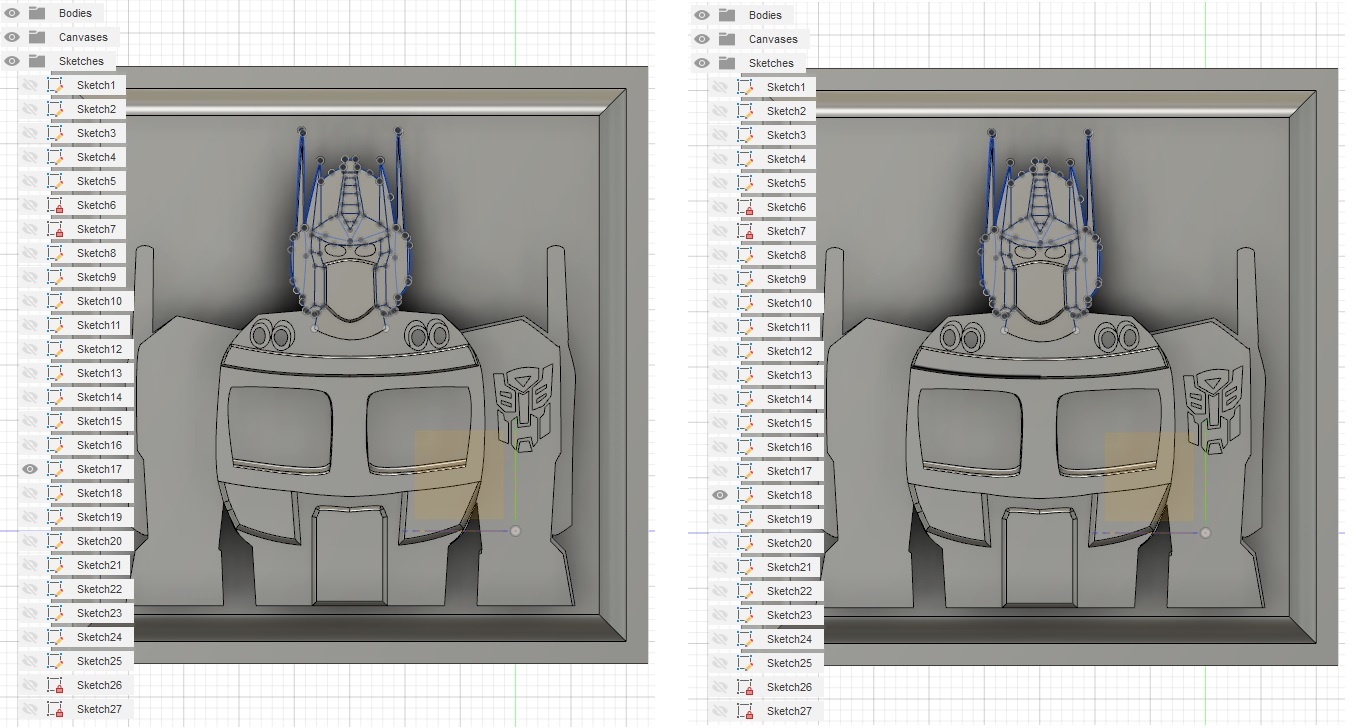Click Canvases folder icon in right browser

point(727,39)
